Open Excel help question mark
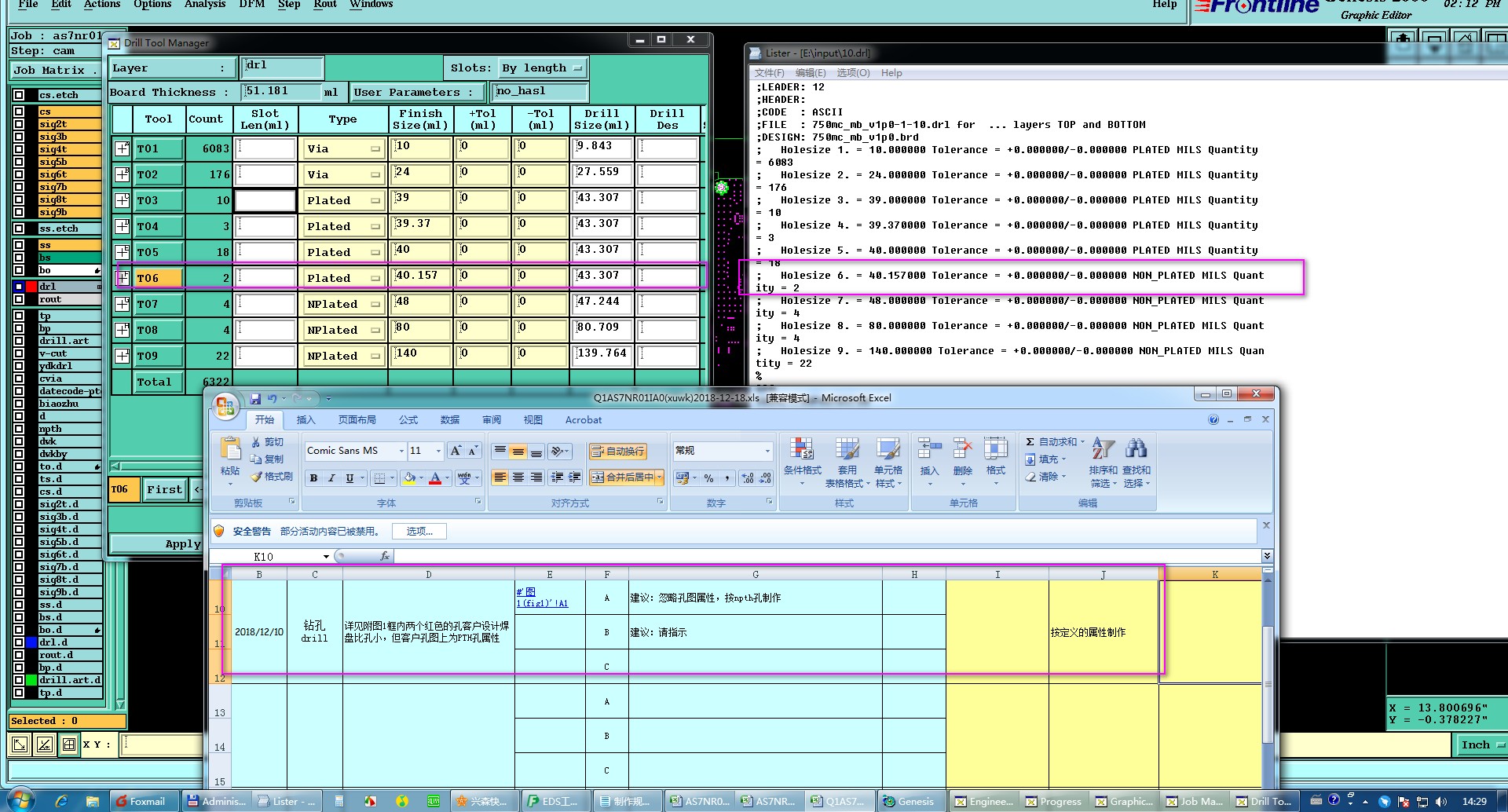The width and height of the screenshot is (1508, 812). coord(1213,419)
